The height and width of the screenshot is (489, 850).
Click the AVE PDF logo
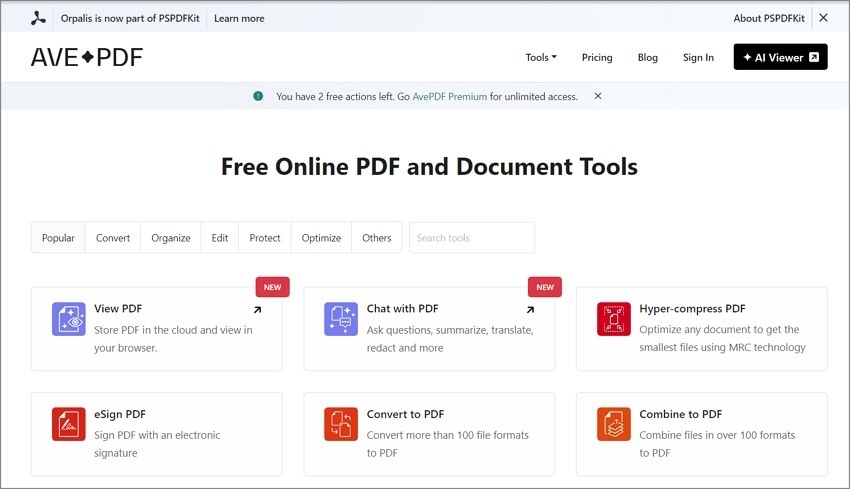87,57
